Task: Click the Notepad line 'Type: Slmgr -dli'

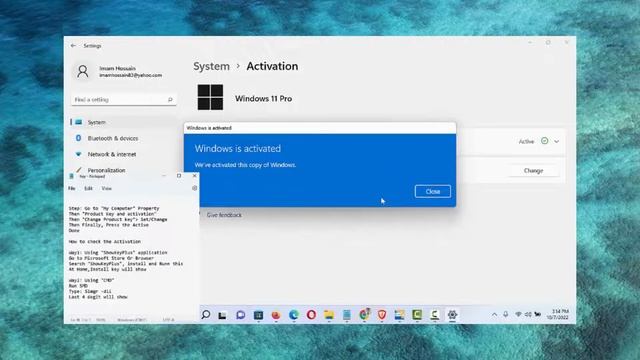Action: pos(90,291)
